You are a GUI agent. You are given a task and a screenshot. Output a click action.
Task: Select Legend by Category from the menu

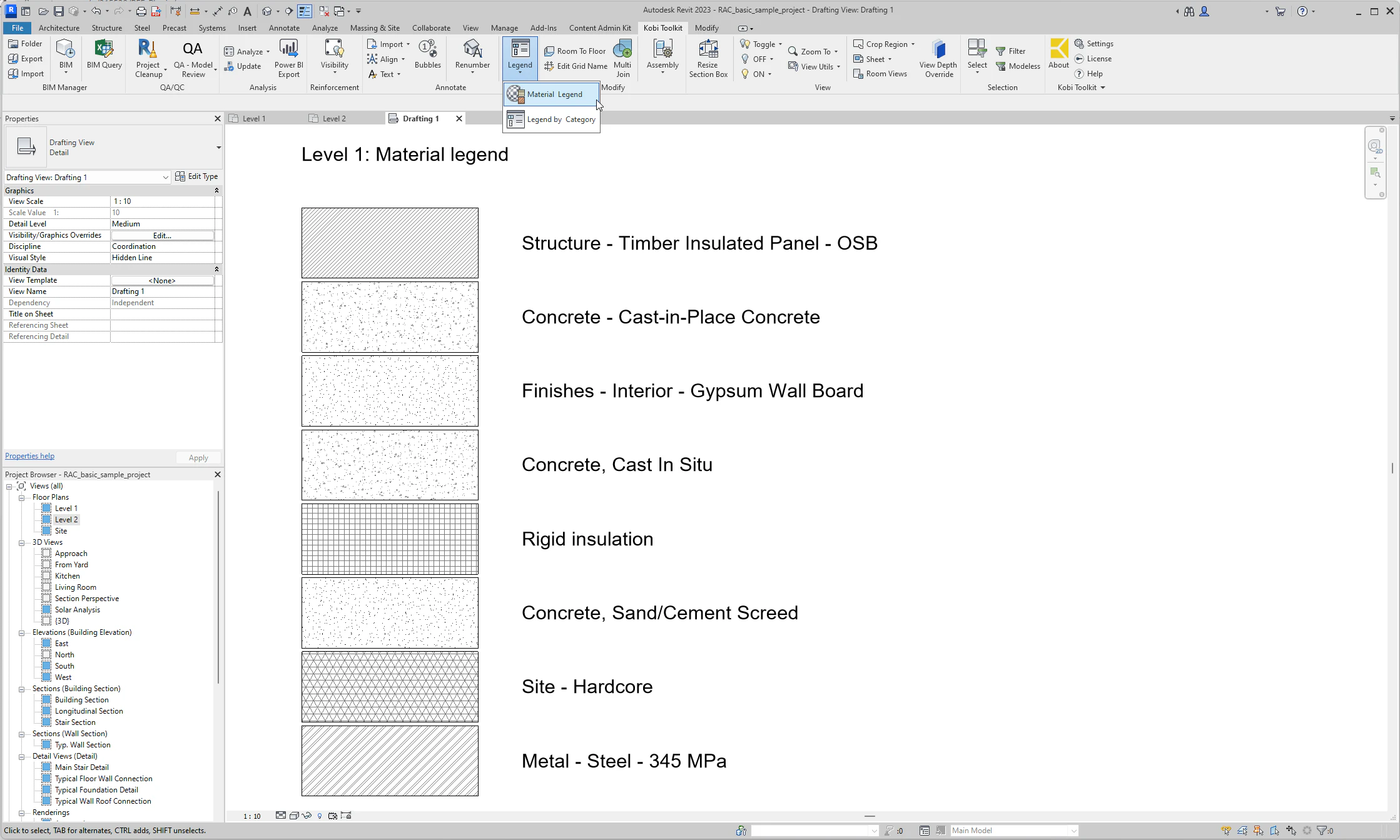click(x=560, y=119)
